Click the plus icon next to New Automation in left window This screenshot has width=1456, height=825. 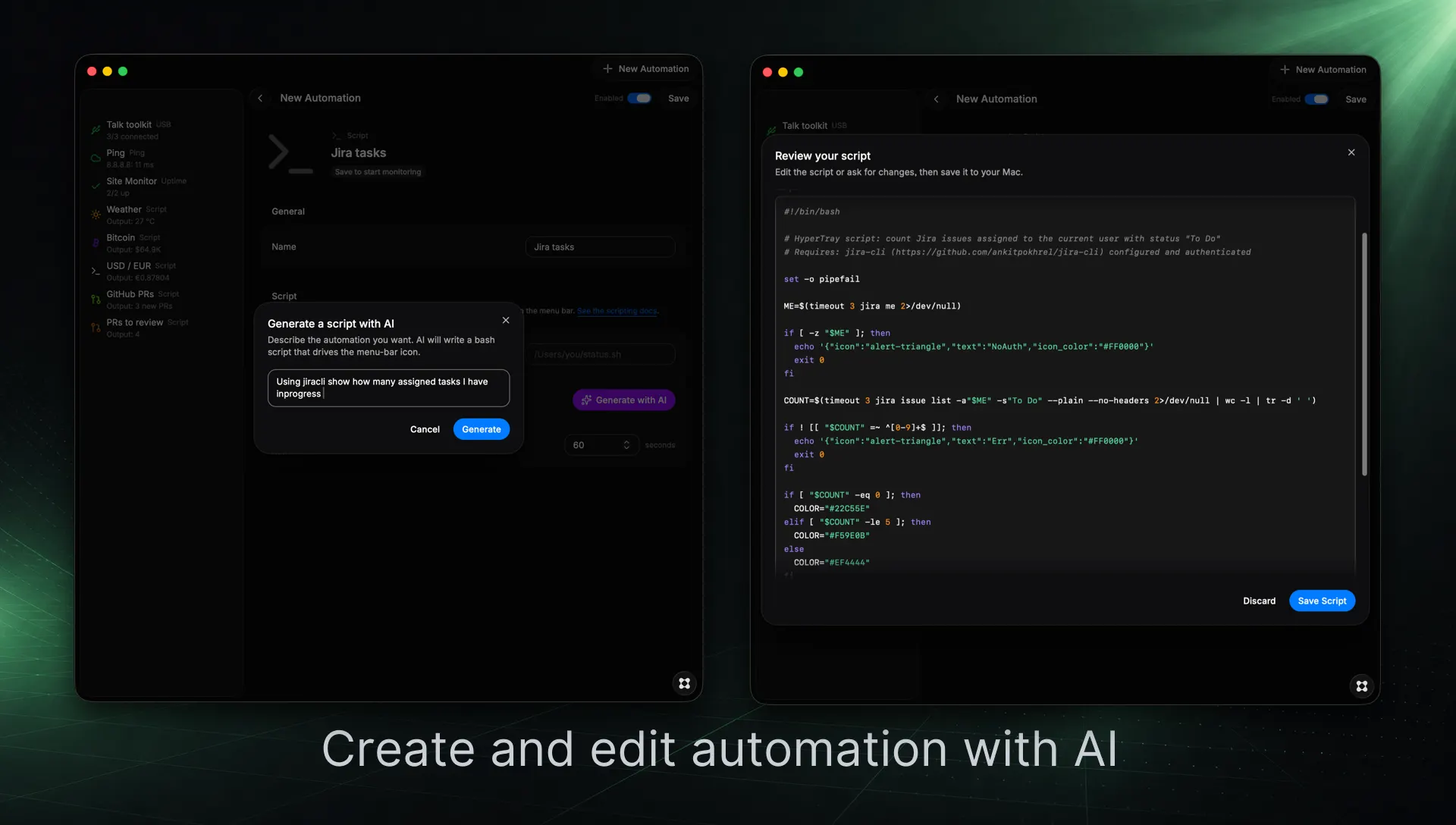tap(607, 69)
